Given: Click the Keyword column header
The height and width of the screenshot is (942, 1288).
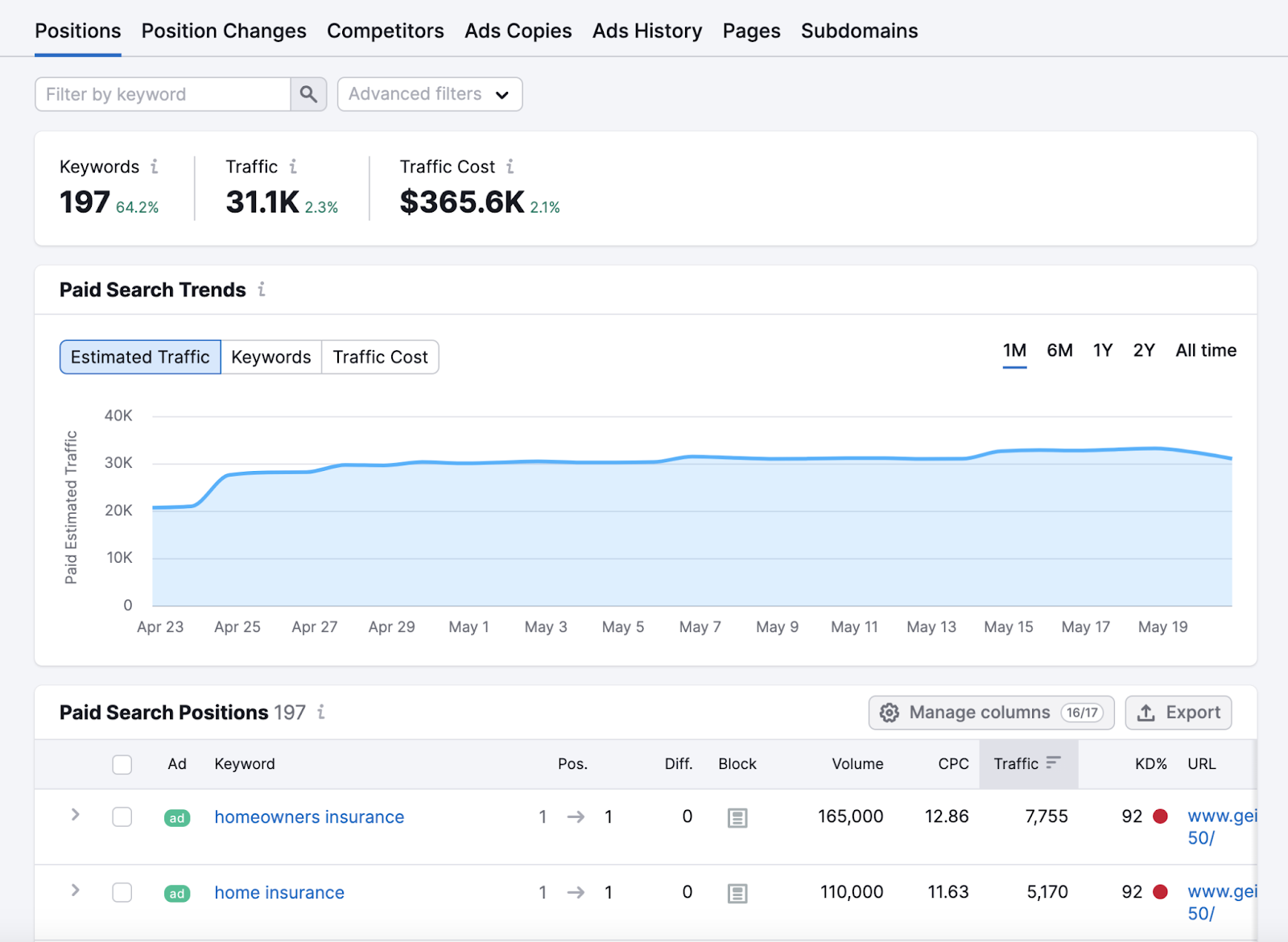Looking at the screenshot, I should [x=245, y=764].
